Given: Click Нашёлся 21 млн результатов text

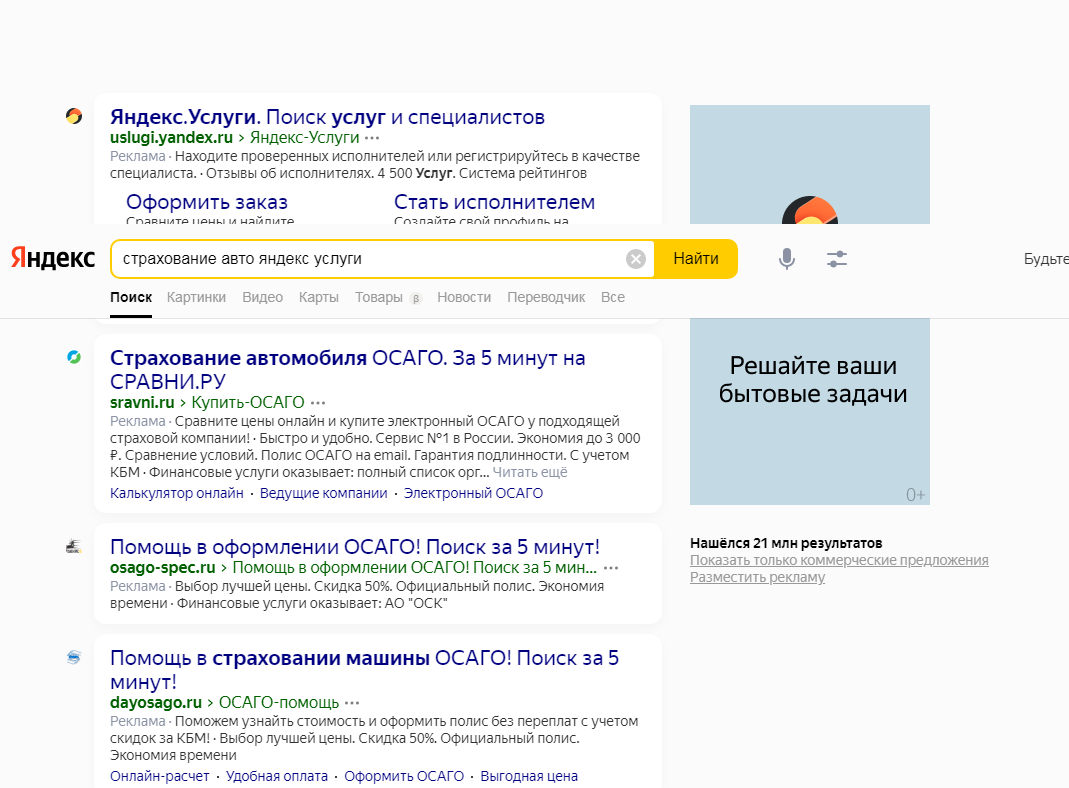Looking at the screenshot, I should tap(786, 543).
